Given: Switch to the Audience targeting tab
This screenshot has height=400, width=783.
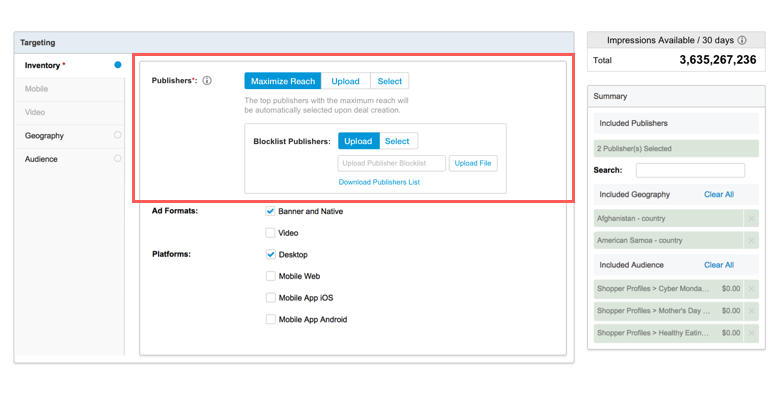Looking at the screenshot, I should [41, 159].
